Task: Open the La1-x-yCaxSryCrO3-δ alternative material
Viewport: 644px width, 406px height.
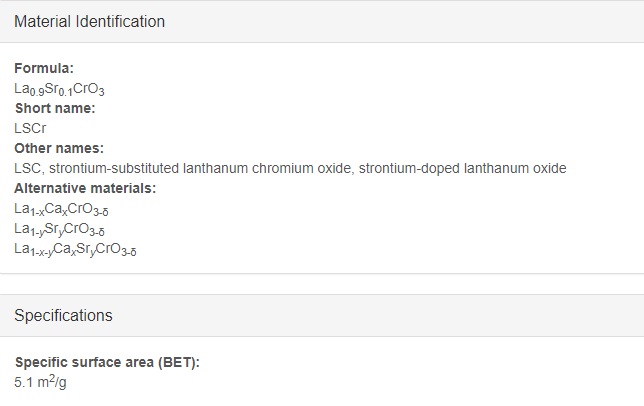Action: [x=75, y=250]
